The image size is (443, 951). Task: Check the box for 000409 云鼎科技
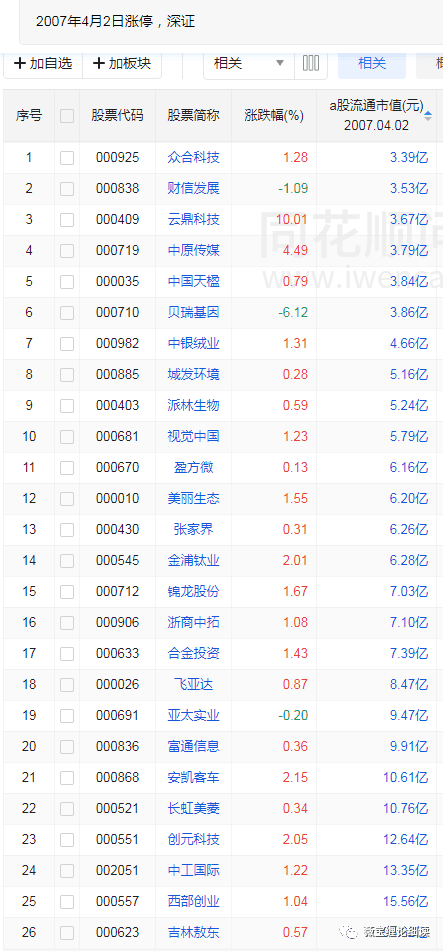pos(67,220)
